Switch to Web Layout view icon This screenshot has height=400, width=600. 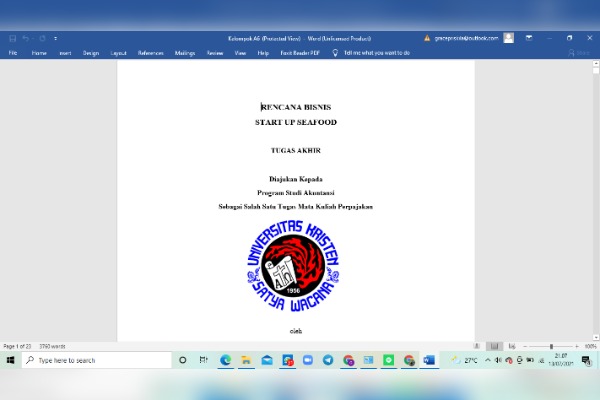512,346
